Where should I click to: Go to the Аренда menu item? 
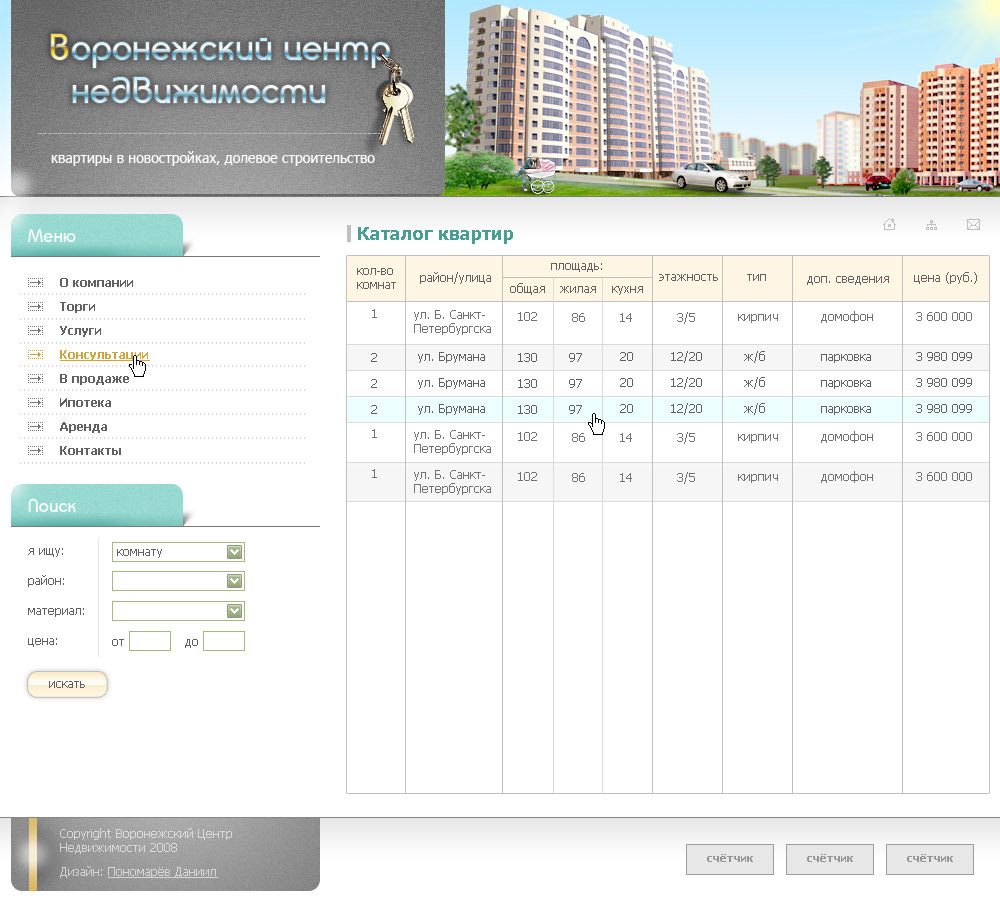pyautogui.click(x=83, y=427)
